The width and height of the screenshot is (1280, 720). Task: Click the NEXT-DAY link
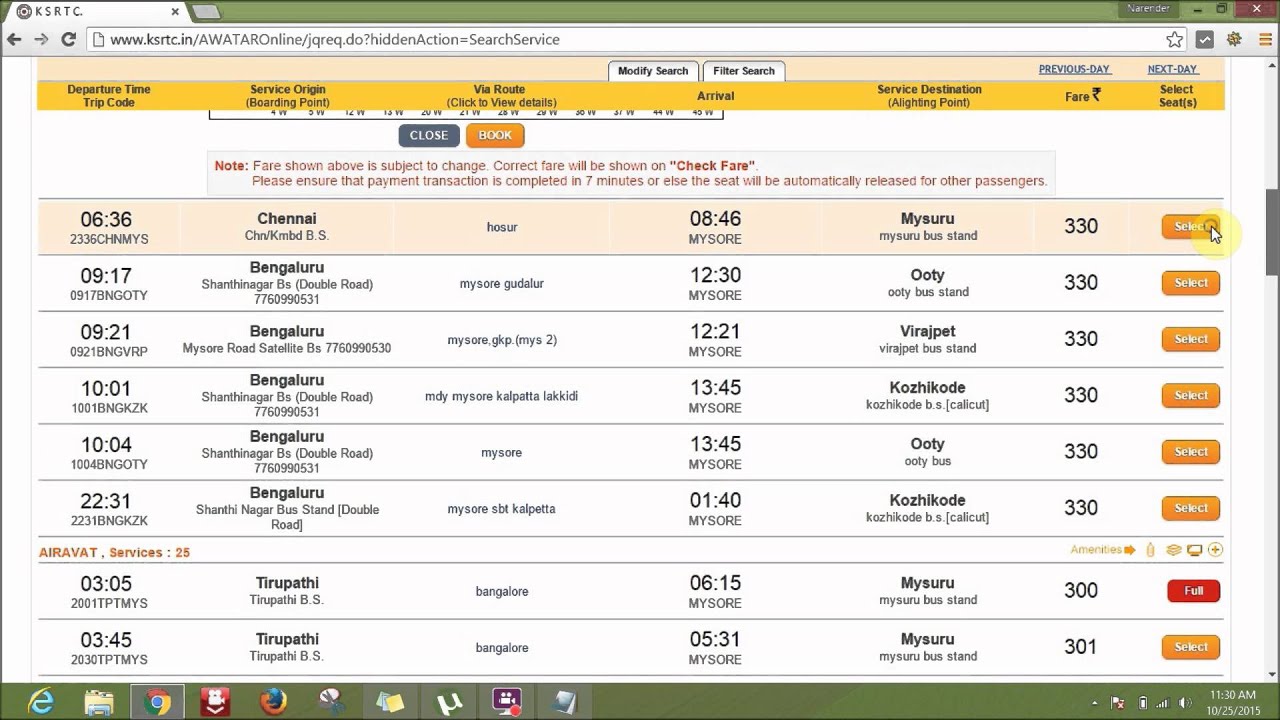(x=1172, y=69)
